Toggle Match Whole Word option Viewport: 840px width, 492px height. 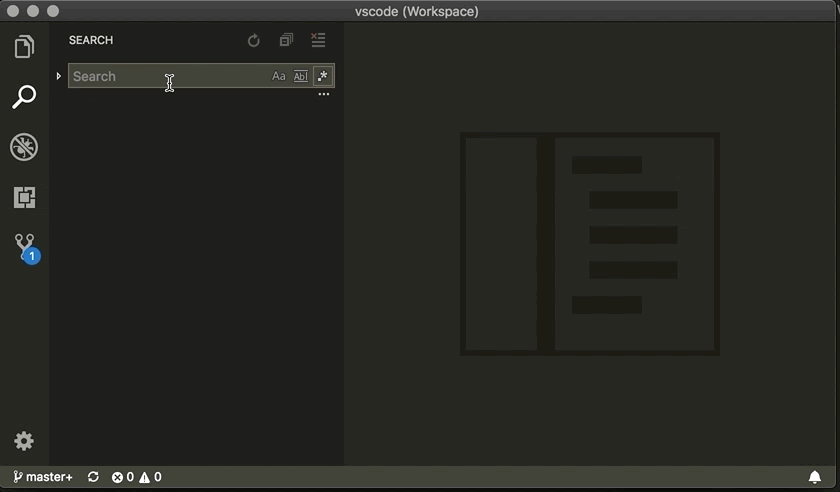point(300,76)
